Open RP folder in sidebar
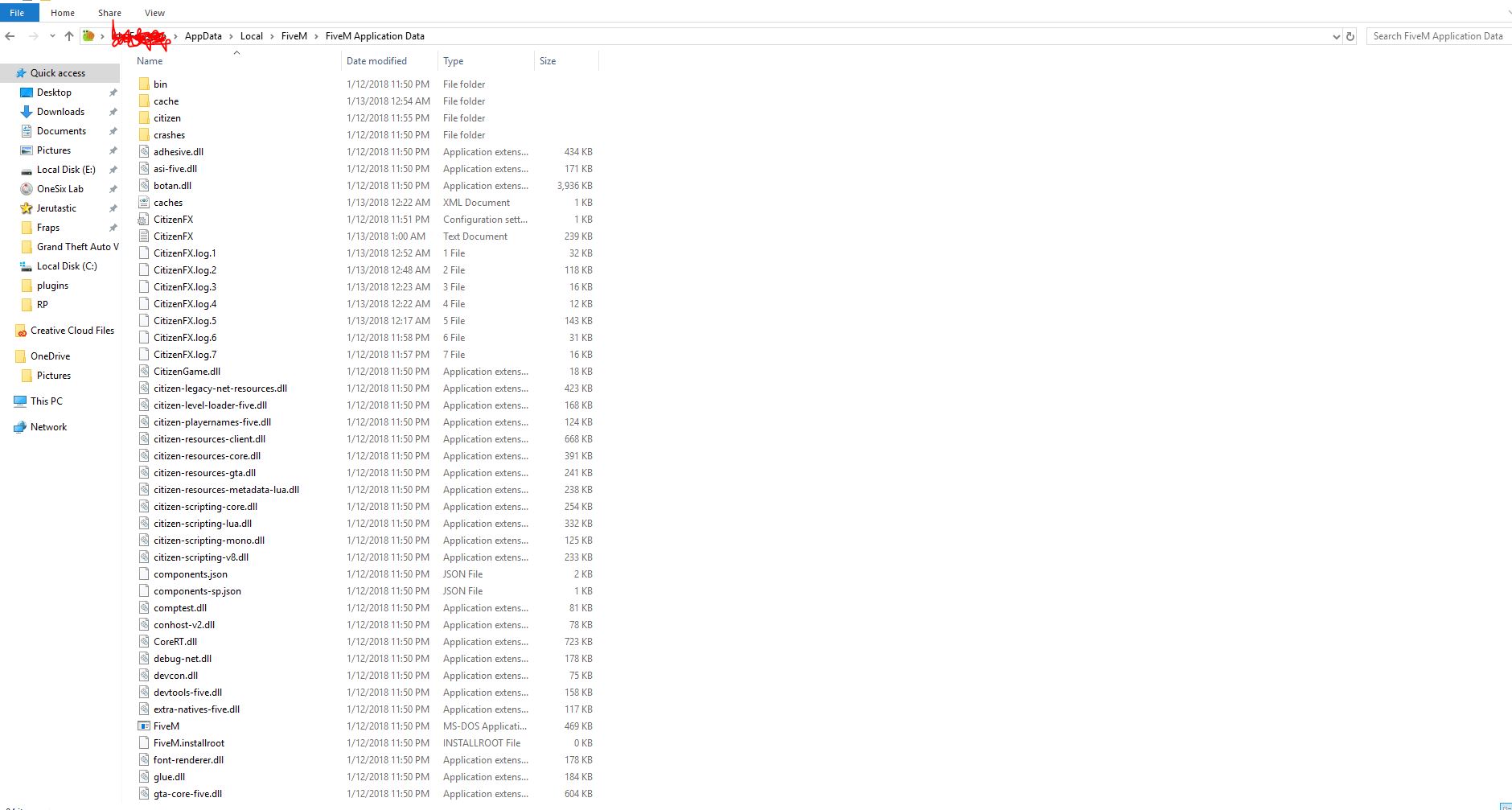This screenshot has height=810, width=1512. click(43, 305)
